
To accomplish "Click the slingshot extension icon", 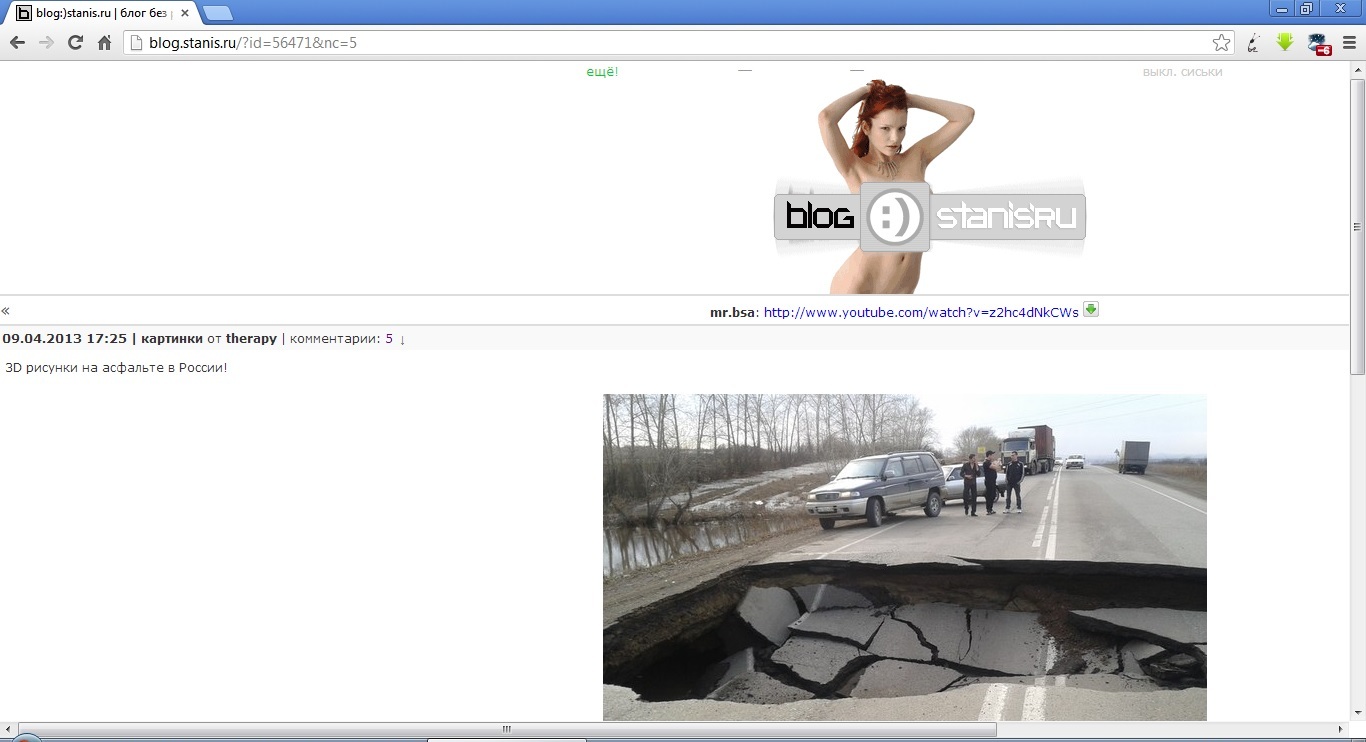I will [x=1253, y=43].
